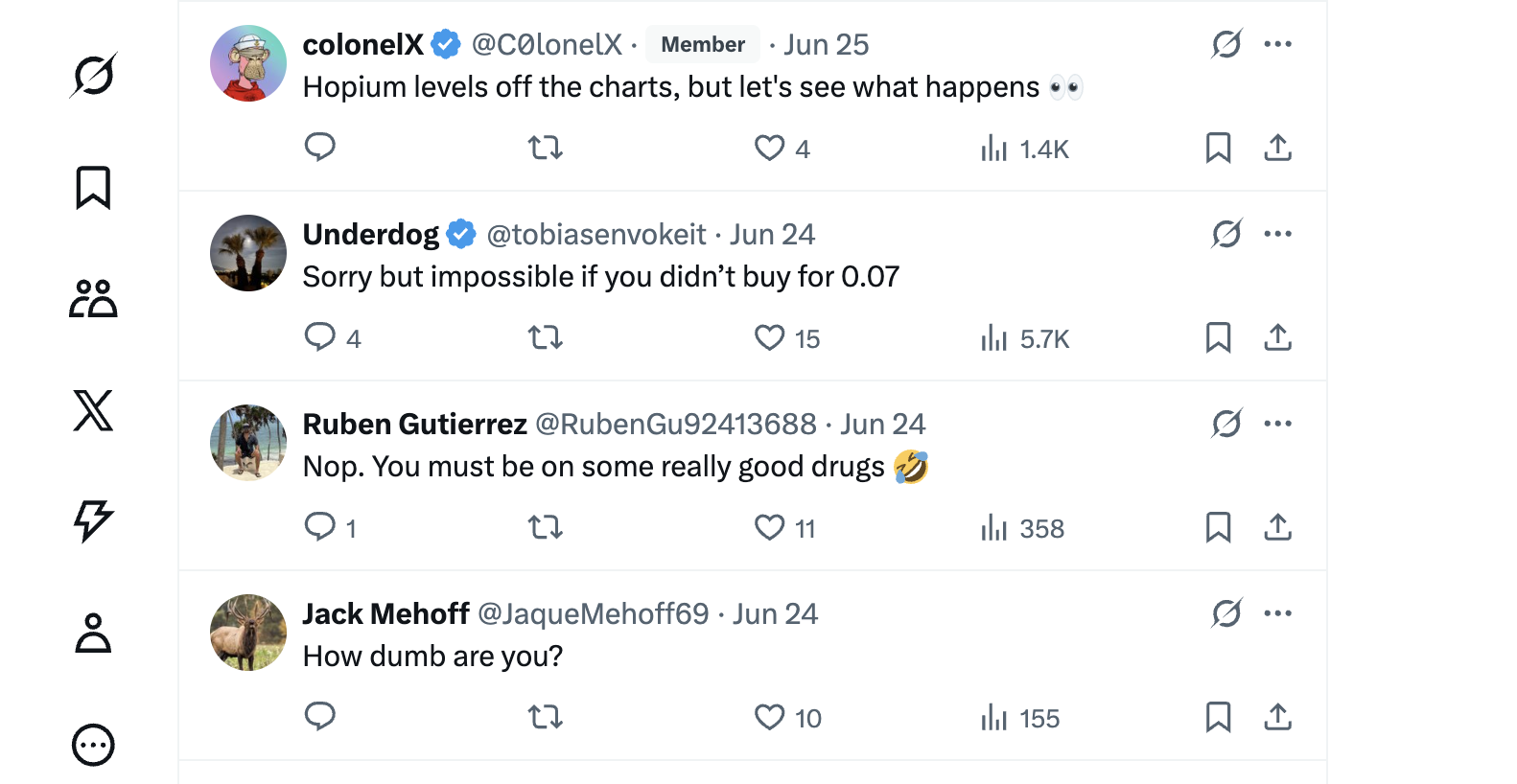Click the Member badge next to colonelX
The image size is (1517, 784).
(702, 44)
